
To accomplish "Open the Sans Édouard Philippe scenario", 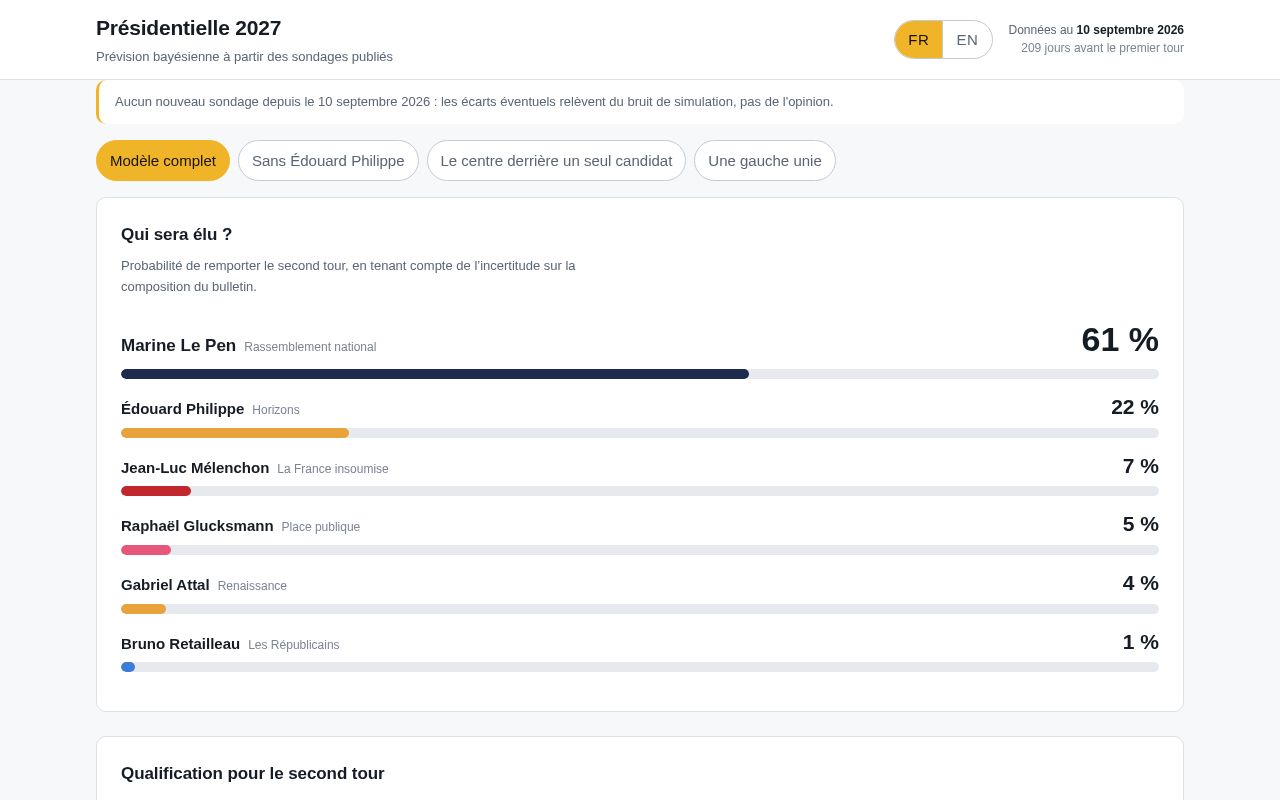I will pos(328,160).
